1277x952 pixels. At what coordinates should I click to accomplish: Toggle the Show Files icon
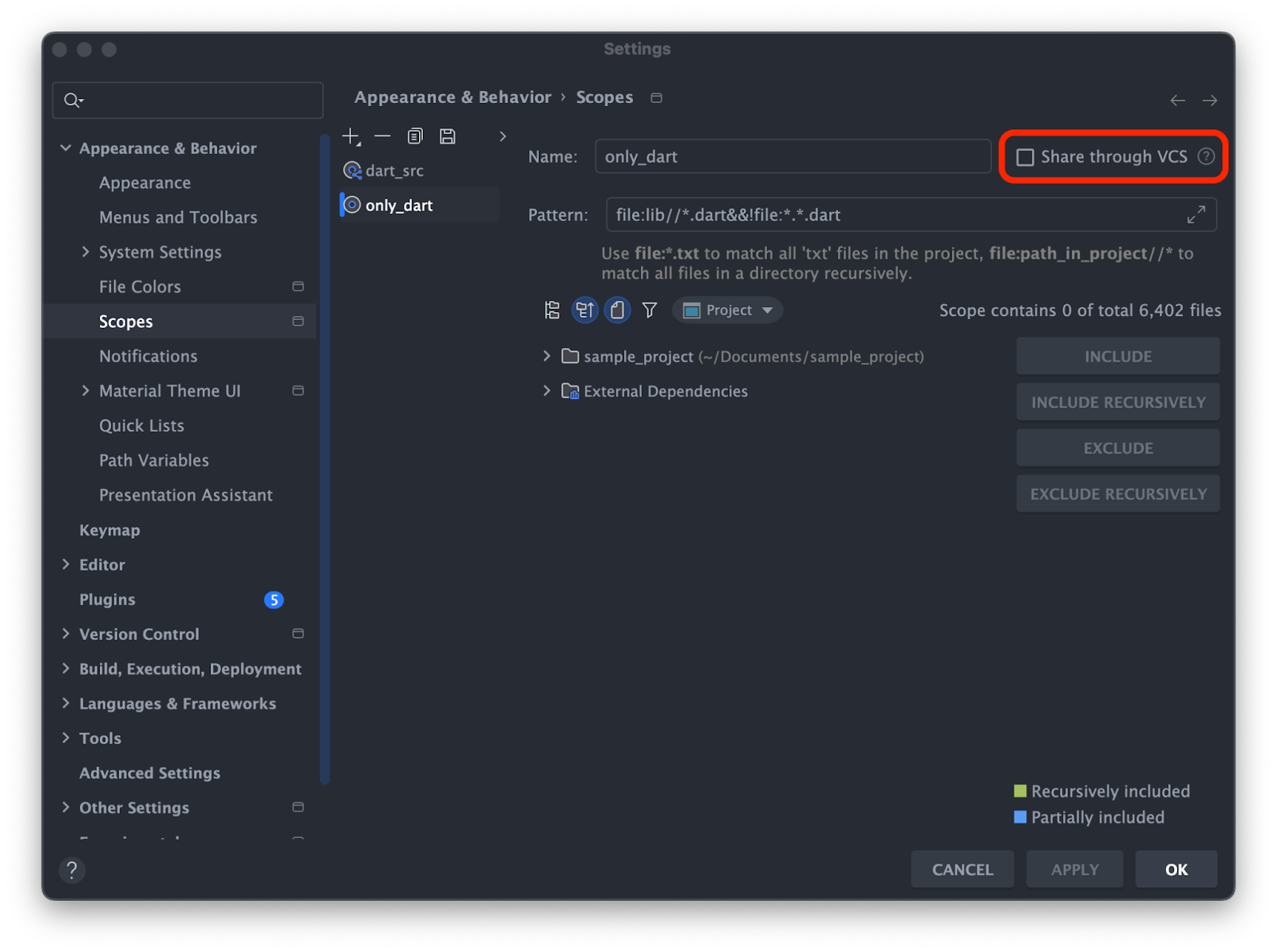click(617, 310)
